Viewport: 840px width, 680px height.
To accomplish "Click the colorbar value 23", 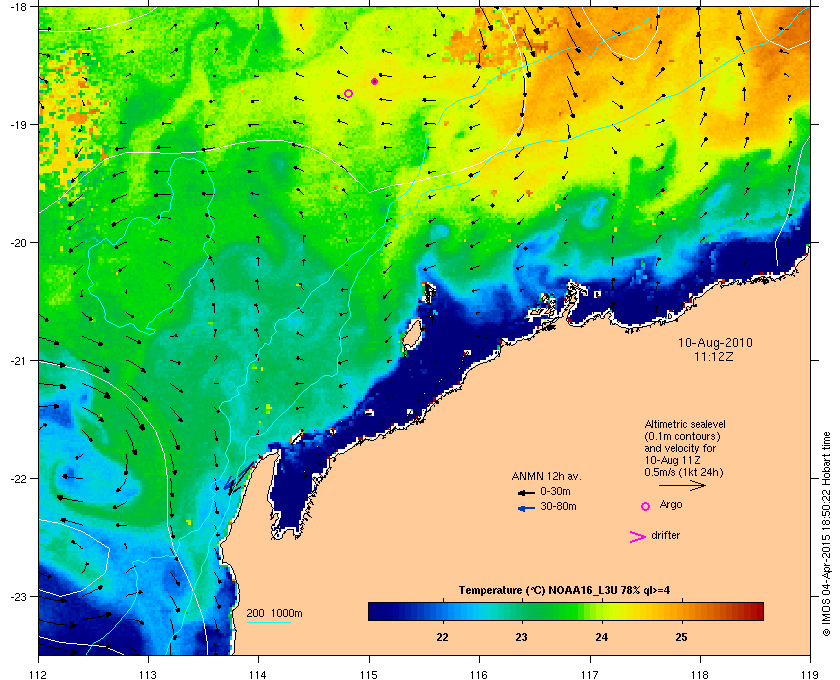I will click(521, 638).
